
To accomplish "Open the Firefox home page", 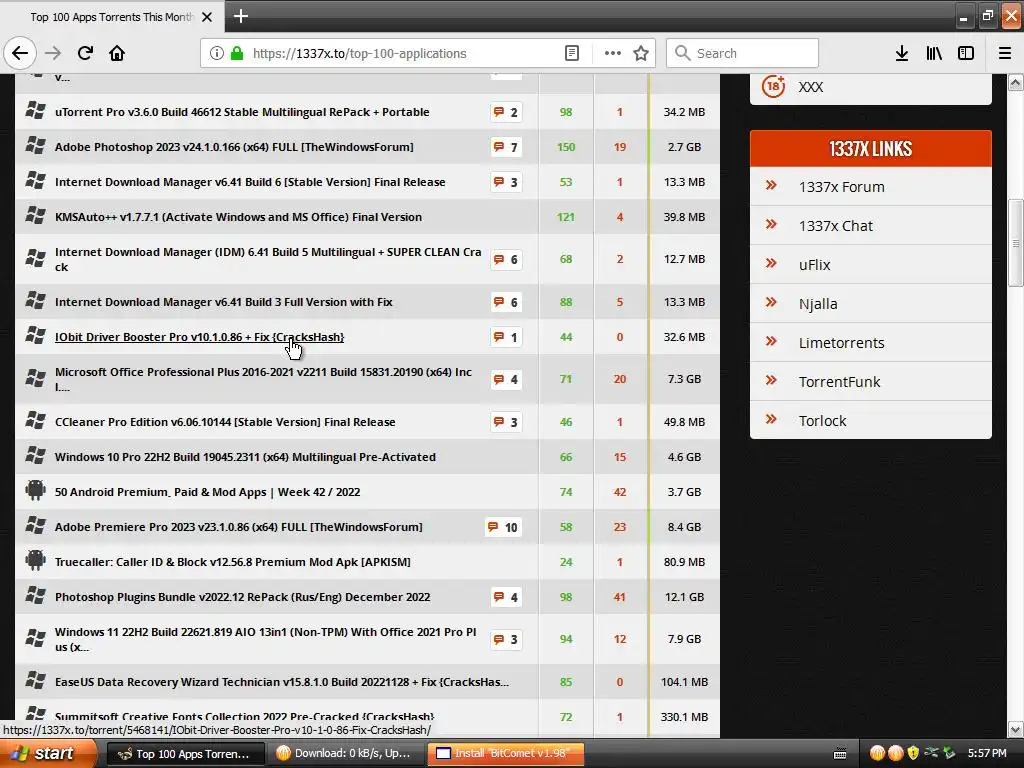I will 117,53.
